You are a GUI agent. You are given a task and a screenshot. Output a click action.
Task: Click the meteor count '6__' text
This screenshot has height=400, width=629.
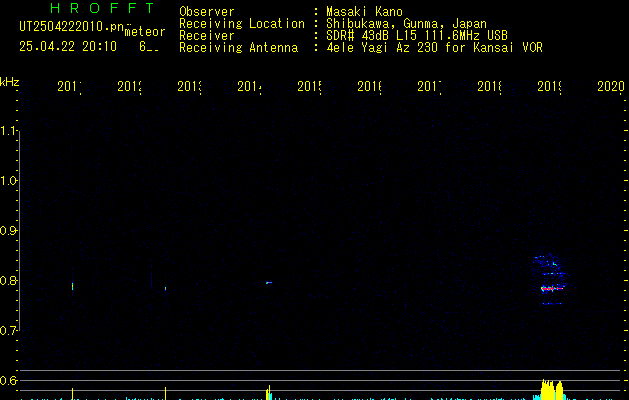149,47
